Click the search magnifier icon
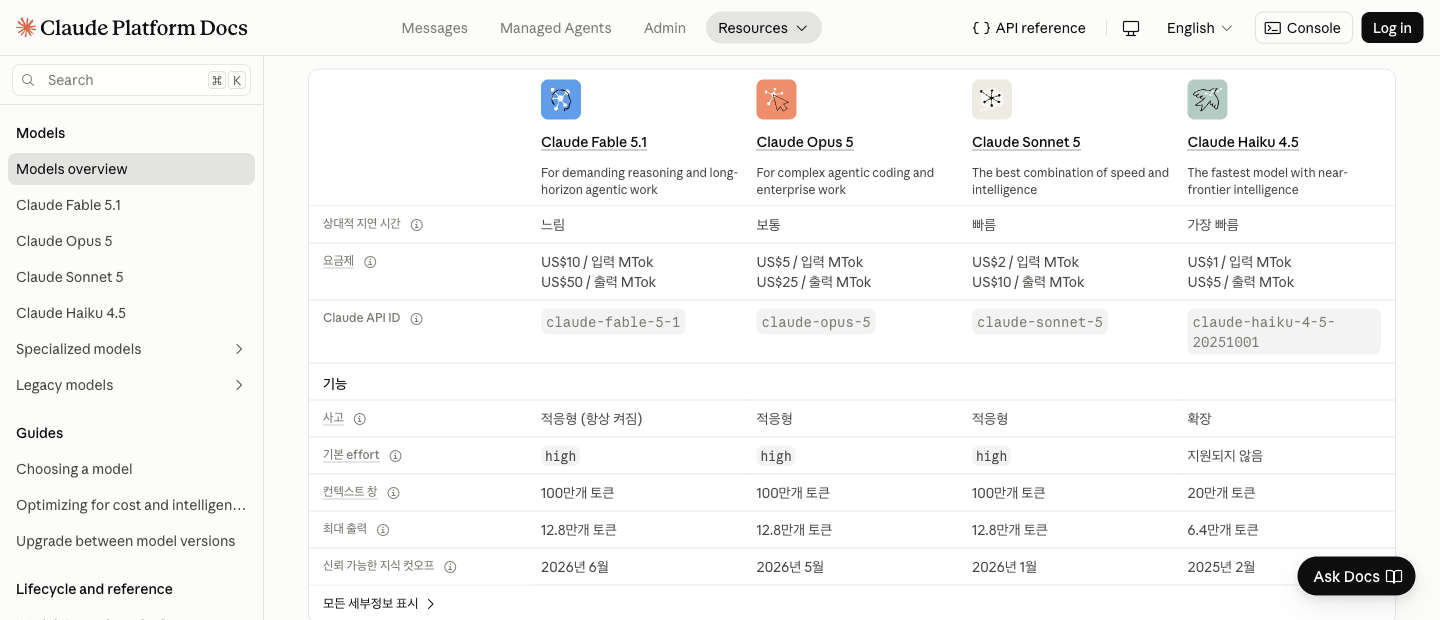The image size is (1440, 620). tap(28, 80)
